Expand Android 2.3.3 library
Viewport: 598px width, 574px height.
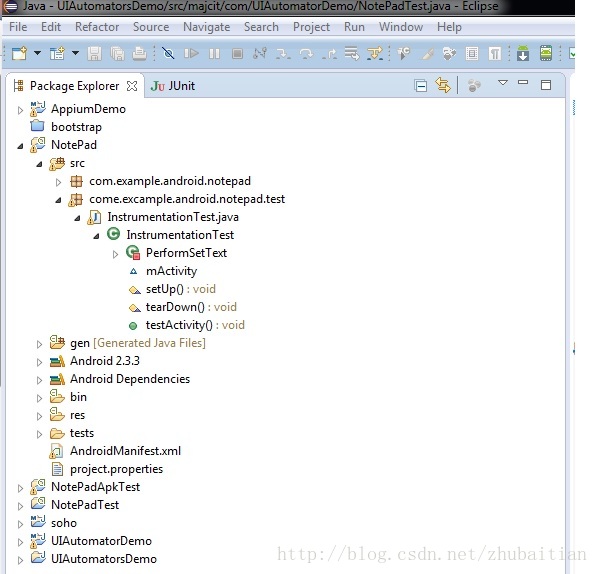coord(39,362)
